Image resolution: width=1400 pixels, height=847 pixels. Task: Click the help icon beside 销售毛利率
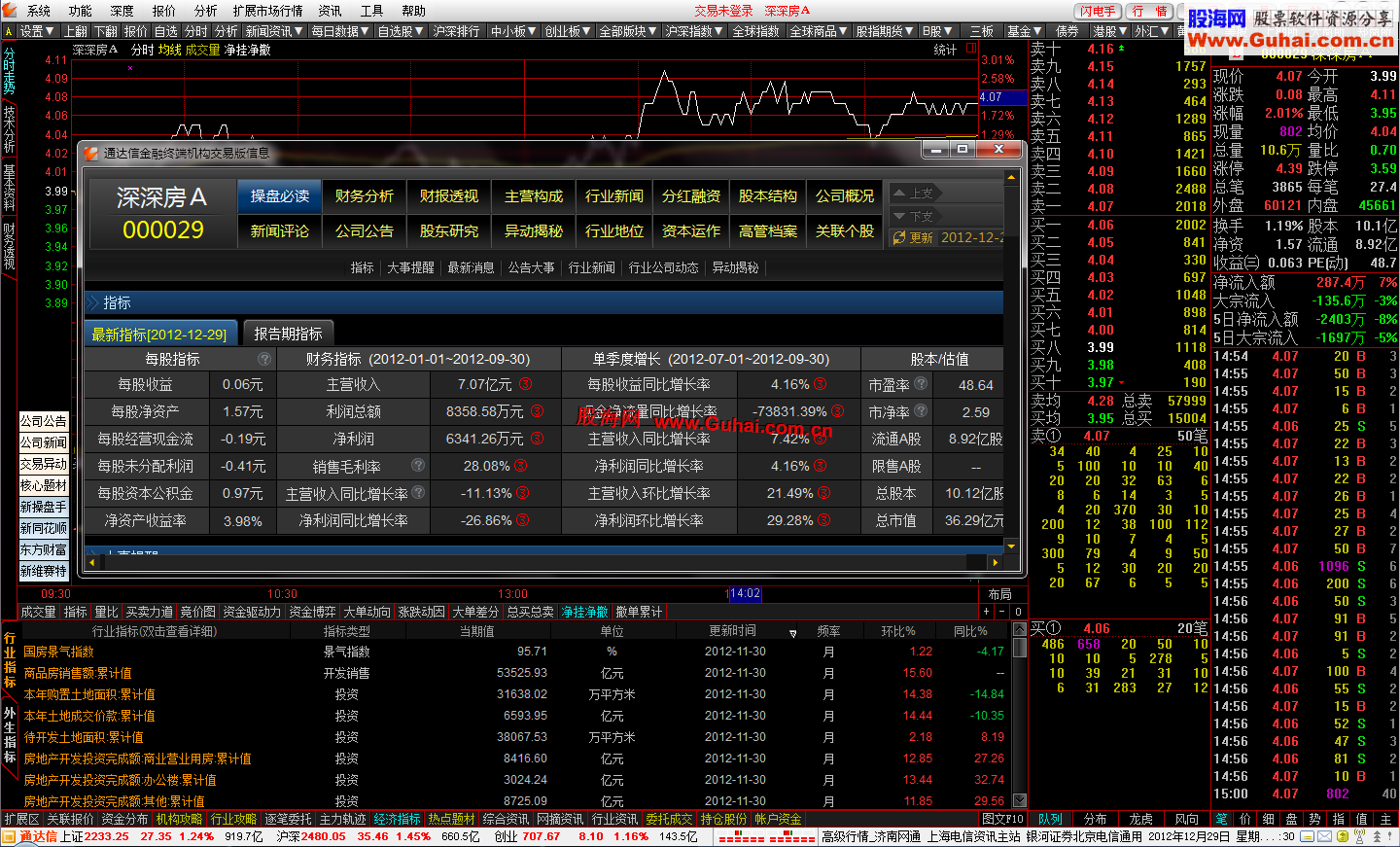pos(418,466)
